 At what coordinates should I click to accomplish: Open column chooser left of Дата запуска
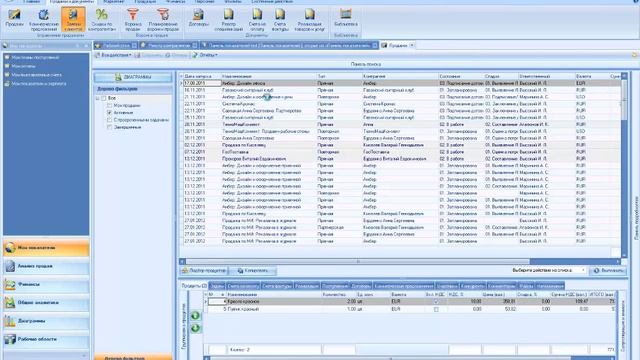pyautogui.click(x=182, y=76)
